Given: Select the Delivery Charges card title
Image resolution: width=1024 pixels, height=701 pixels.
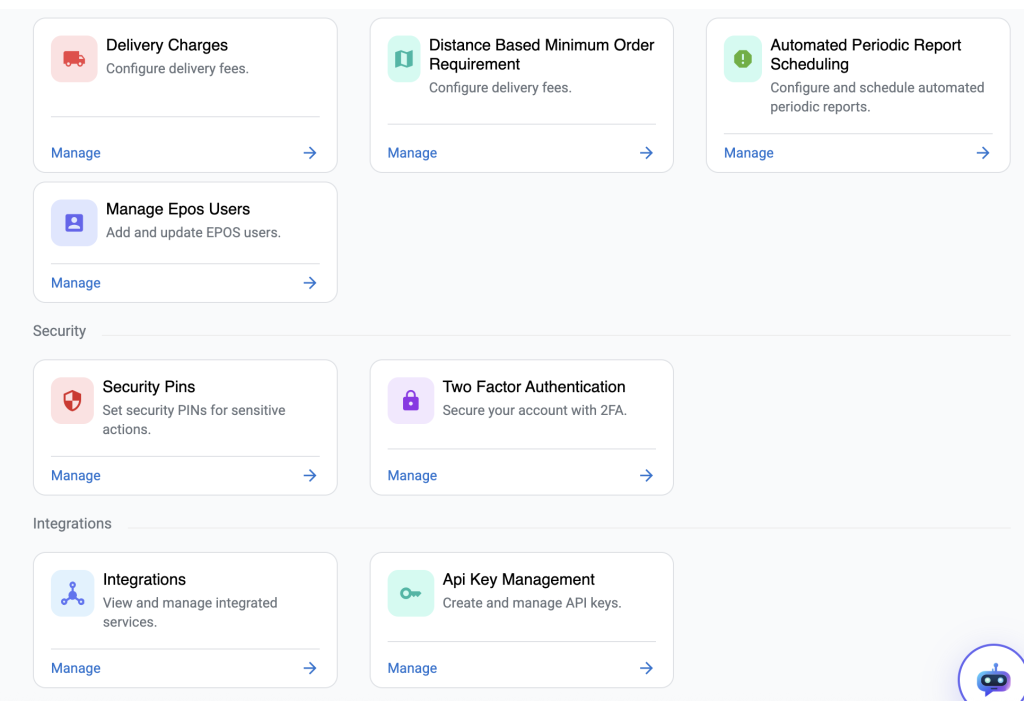Looking at the screenshot, I should tap(167, 45).
